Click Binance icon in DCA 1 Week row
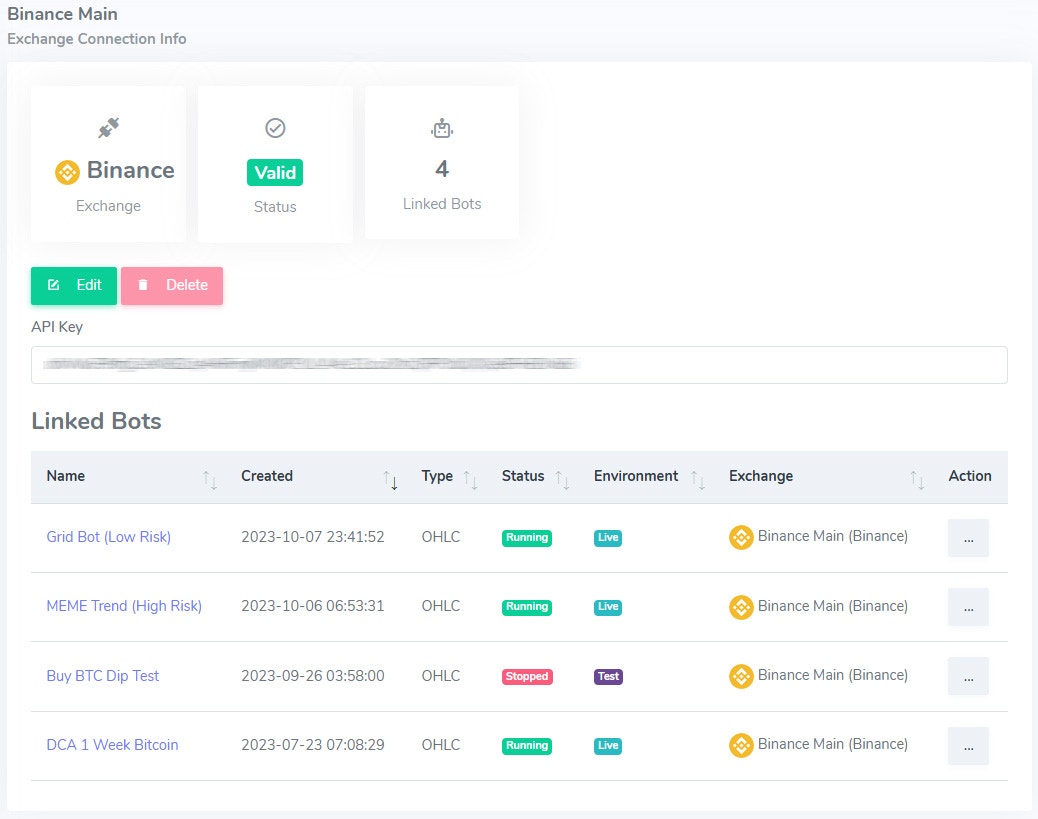 pyautogui.click(x=741, y=746)
